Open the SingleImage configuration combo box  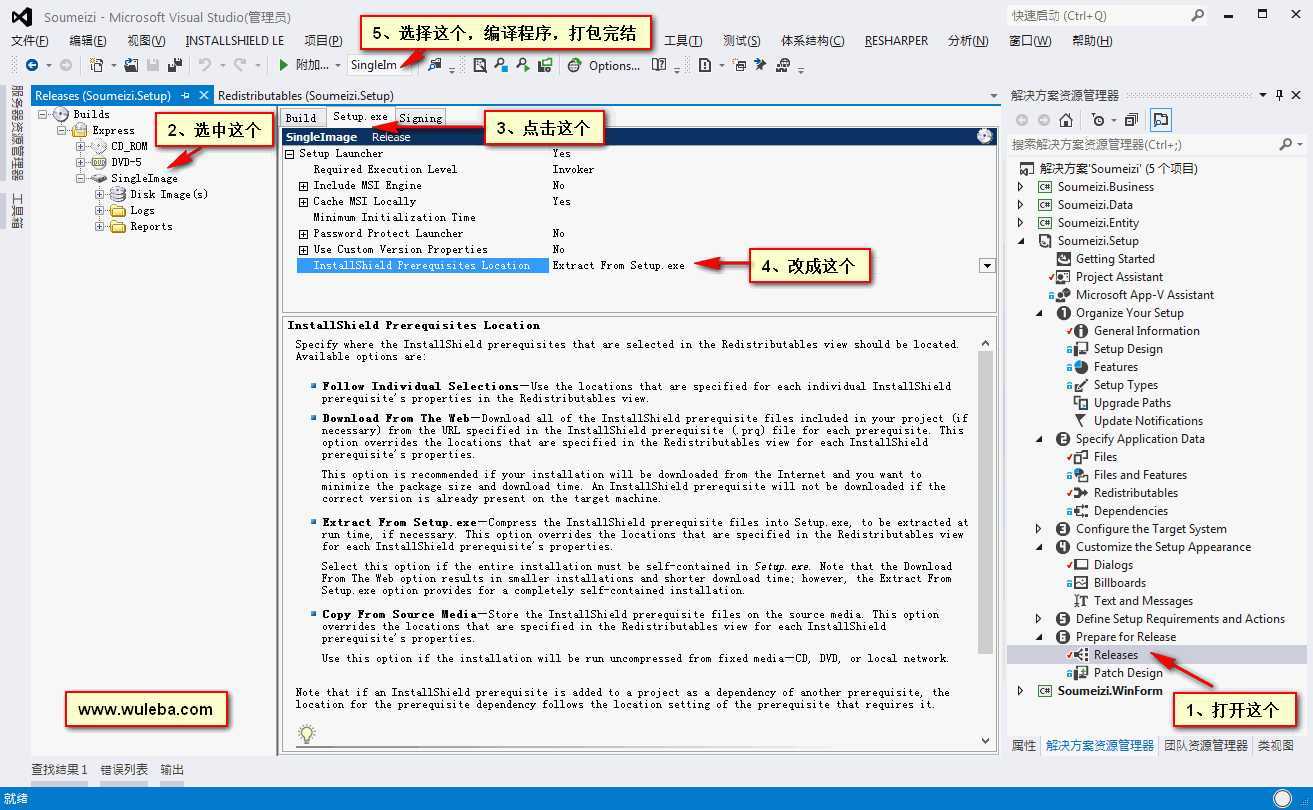tap(380, 65)
